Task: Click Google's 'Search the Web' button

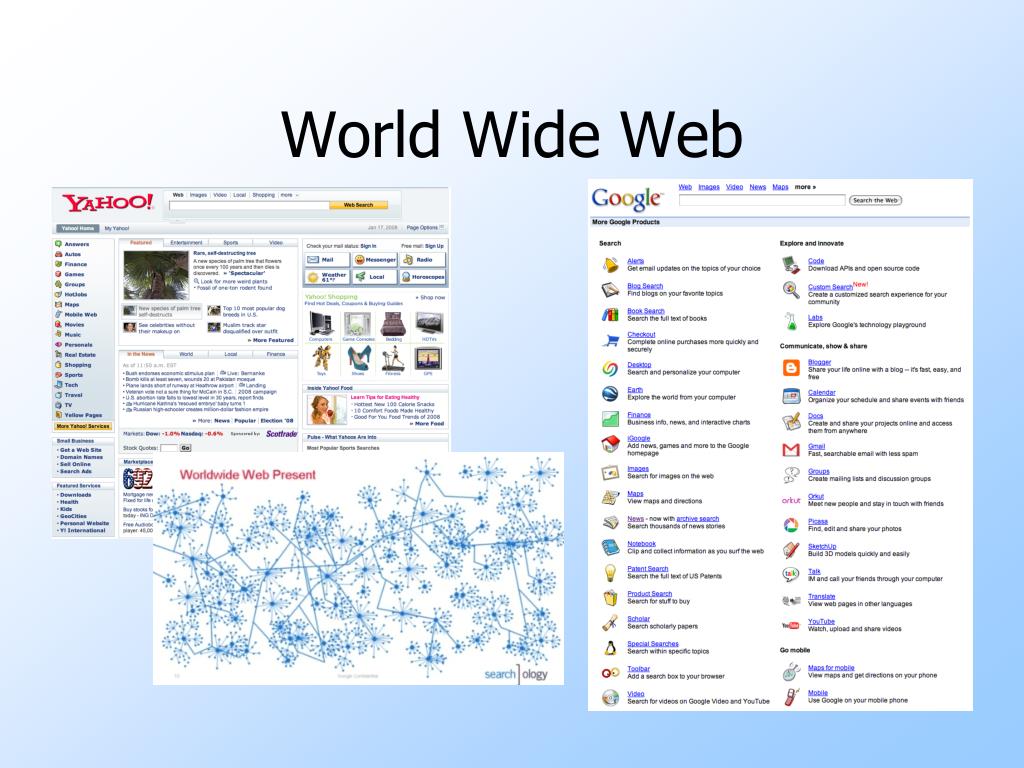Action: pyautogui.click(x=875, y=200)
